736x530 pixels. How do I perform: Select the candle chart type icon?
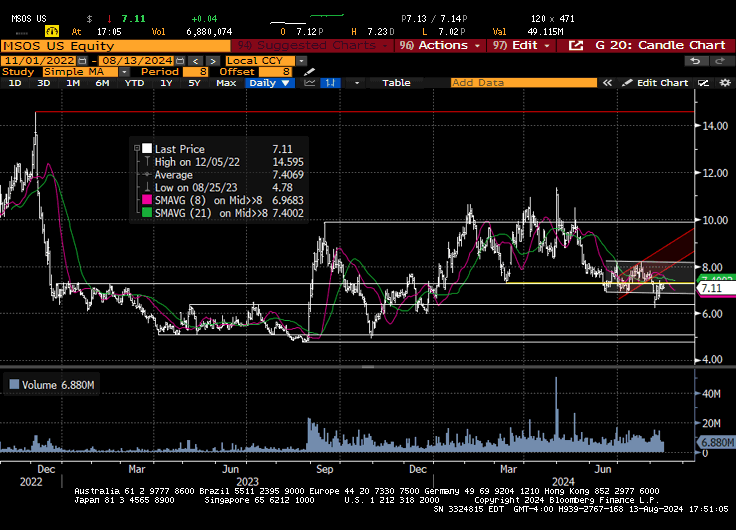coord(330,83)
